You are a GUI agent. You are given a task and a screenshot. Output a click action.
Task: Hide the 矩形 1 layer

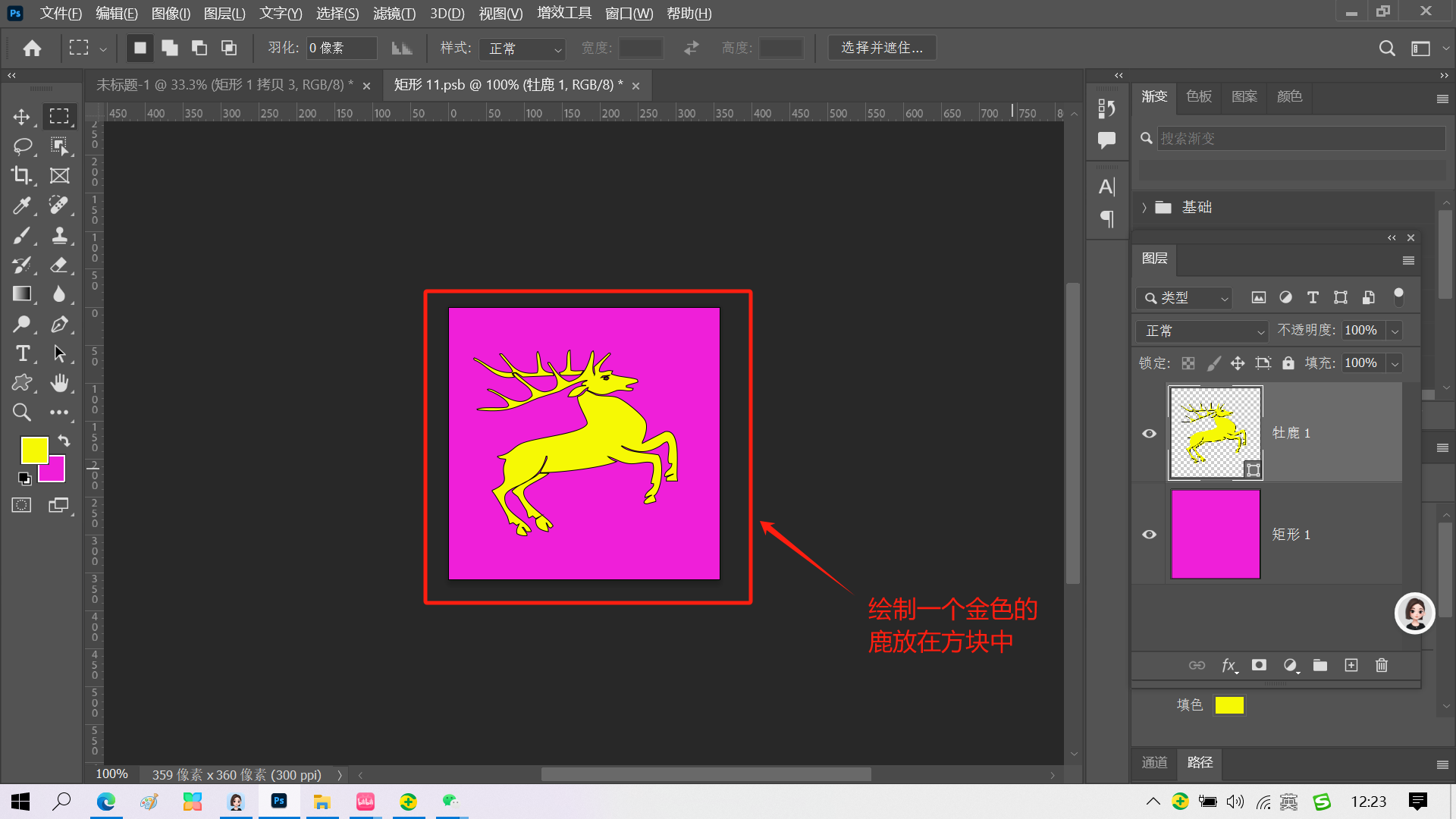click(1150, 535)
